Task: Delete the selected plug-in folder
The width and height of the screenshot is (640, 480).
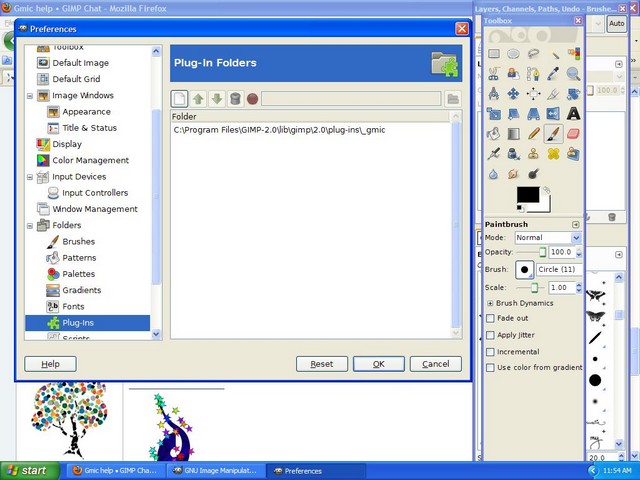Action: tap(236, 99)
